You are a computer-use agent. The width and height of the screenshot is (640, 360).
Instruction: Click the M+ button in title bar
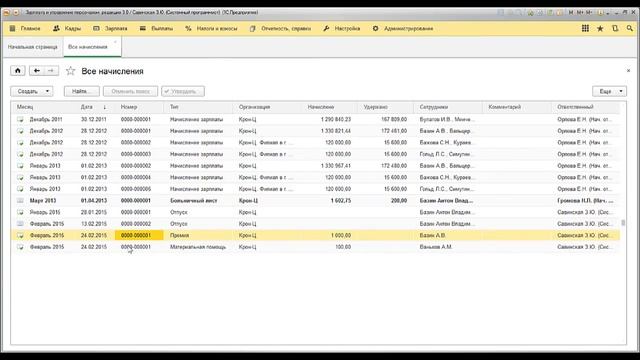pyautogui.click(x=580, y=13)
